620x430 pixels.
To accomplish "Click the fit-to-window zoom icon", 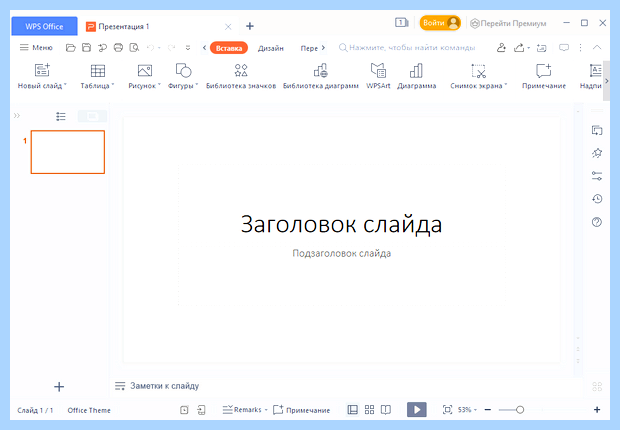I will point(447,410).
